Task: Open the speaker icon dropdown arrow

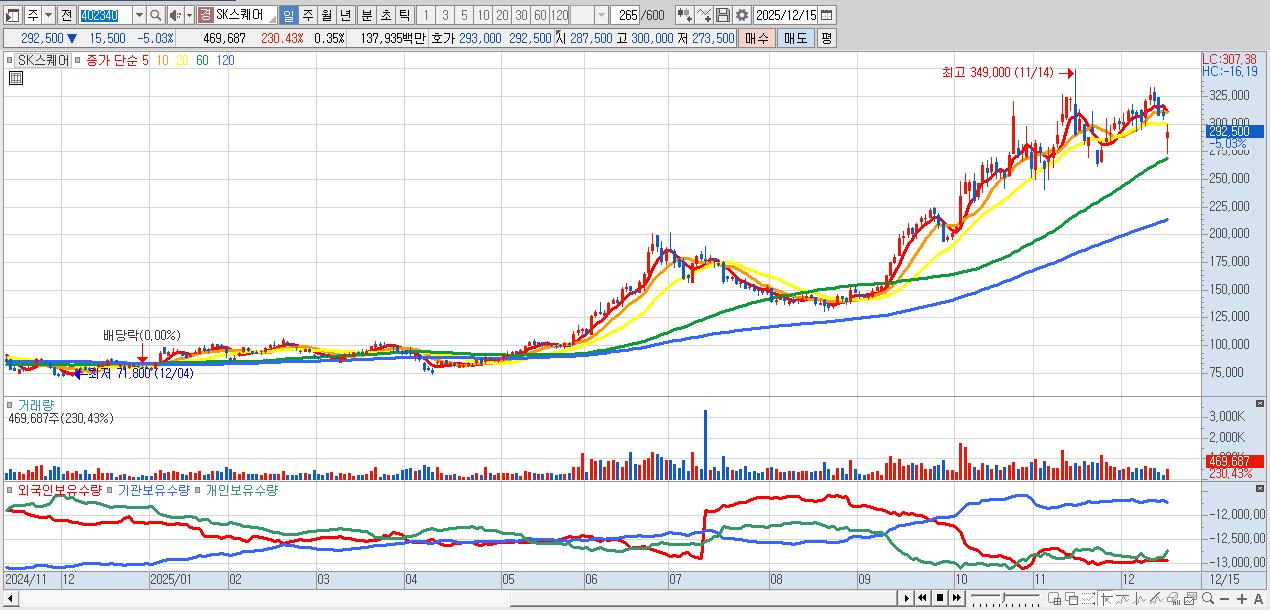Action: pyautogui.click(x=189, y=16)
